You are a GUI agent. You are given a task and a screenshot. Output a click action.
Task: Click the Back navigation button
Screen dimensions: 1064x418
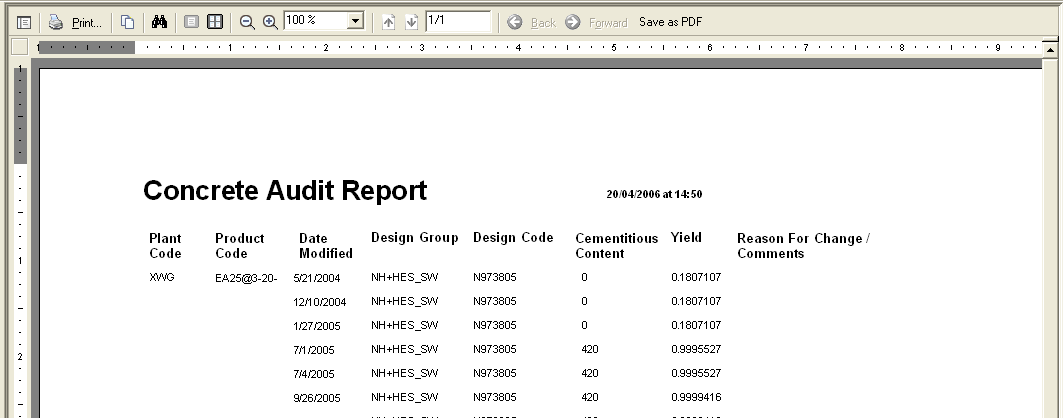(532, 22)
